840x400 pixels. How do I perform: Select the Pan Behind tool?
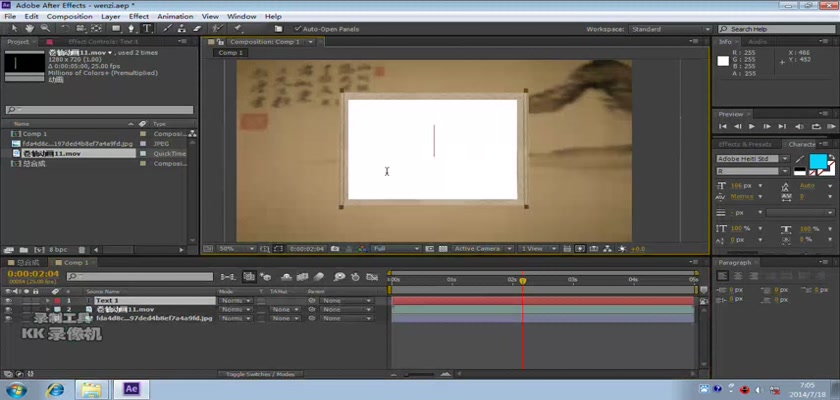coord(96,29)
